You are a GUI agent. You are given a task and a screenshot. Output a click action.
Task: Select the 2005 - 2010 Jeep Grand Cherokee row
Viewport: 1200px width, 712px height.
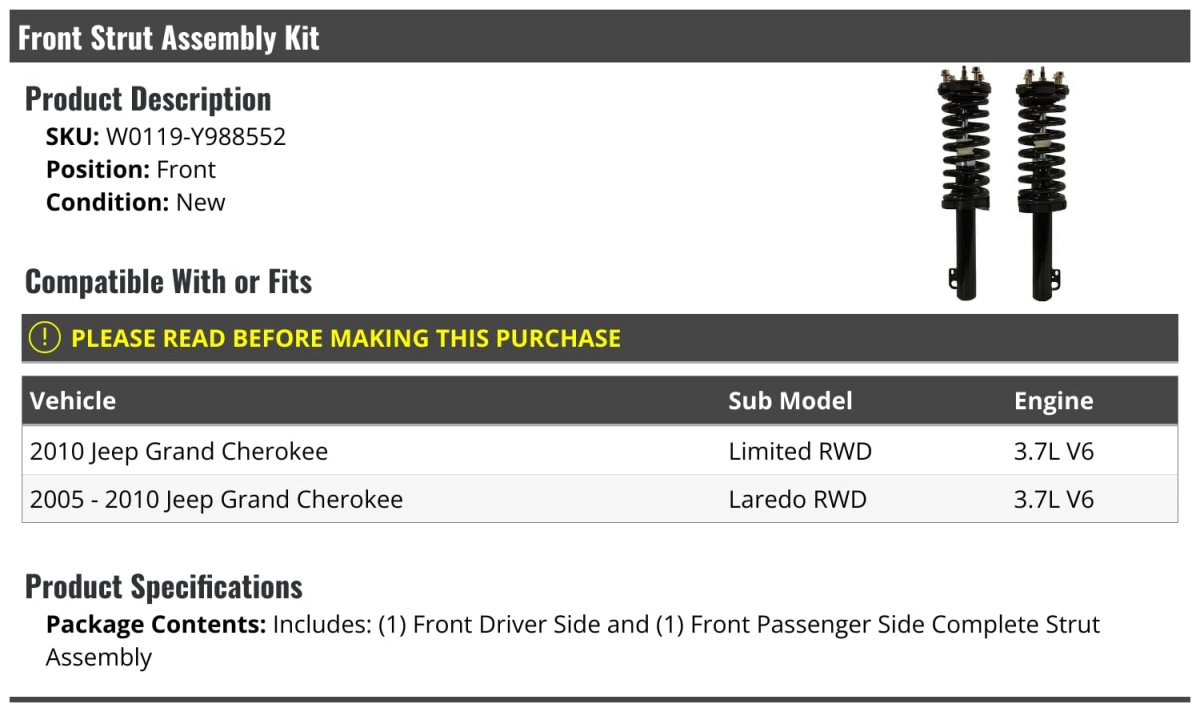click(x=216, y=499)
